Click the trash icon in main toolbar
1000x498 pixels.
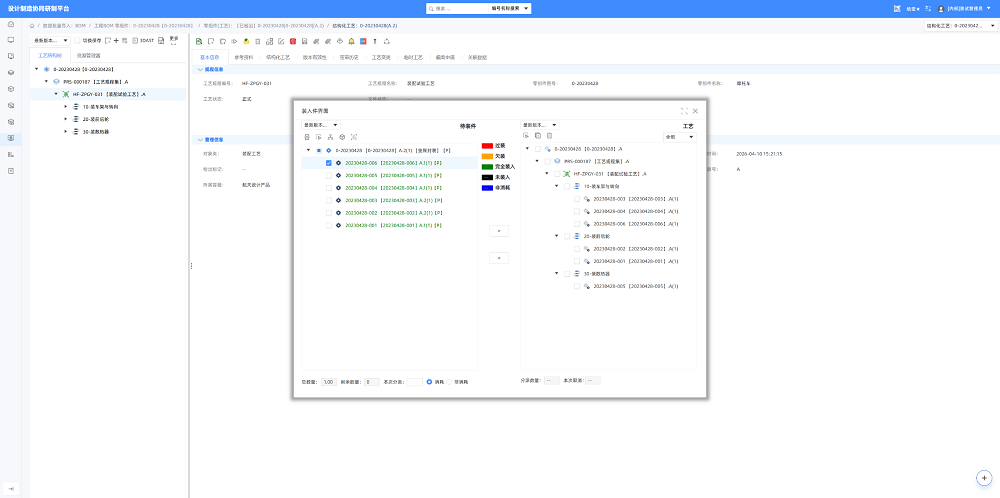point(258,41)
